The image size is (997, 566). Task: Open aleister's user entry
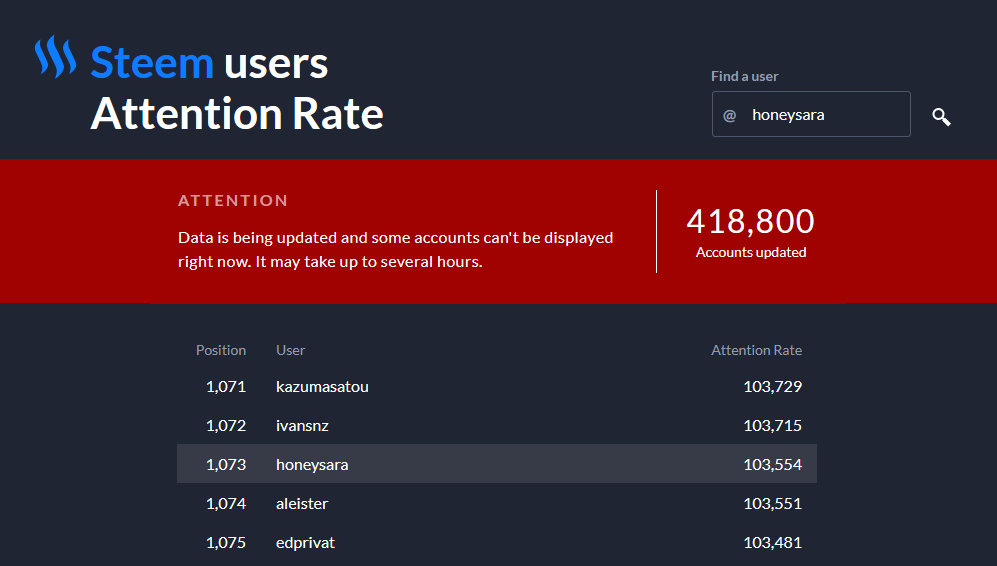302,503
